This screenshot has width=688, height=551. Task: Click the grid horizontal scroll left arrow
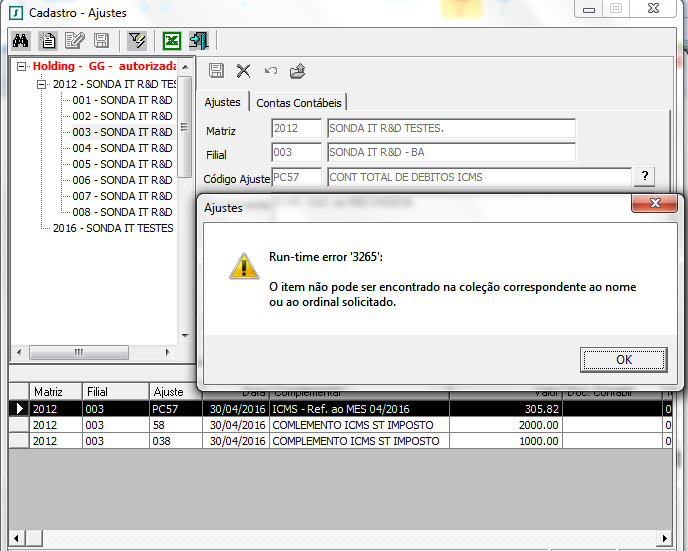(x=17, y=538)
